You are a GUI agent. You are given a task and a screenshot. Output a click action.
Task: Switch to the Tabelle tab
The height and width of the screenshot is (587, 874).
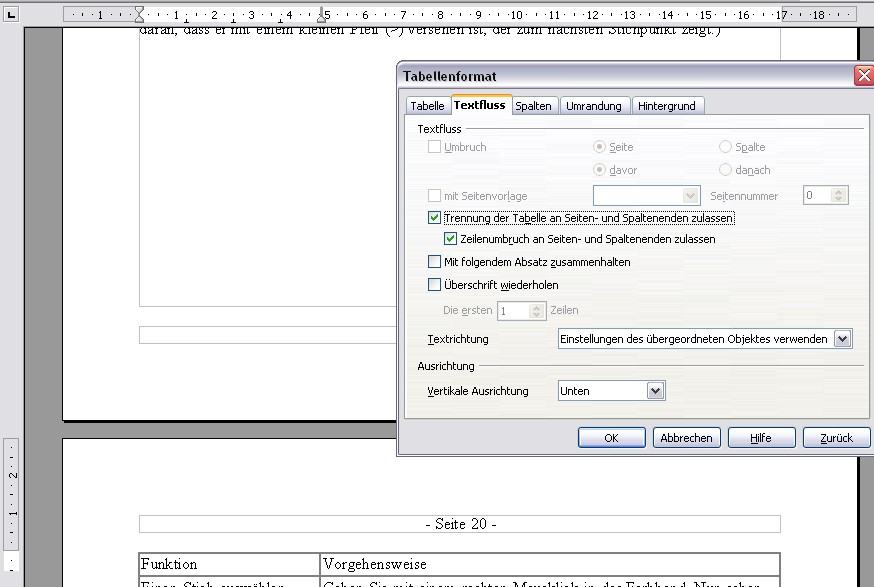tap(427, 106)
